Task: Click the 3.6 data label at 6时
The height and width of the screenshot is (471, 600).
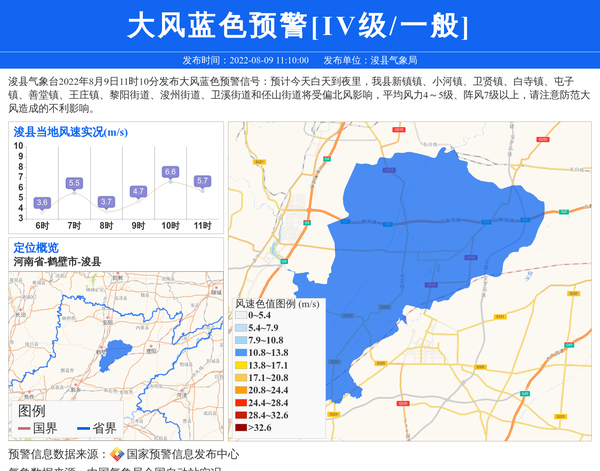Action: 42,202
